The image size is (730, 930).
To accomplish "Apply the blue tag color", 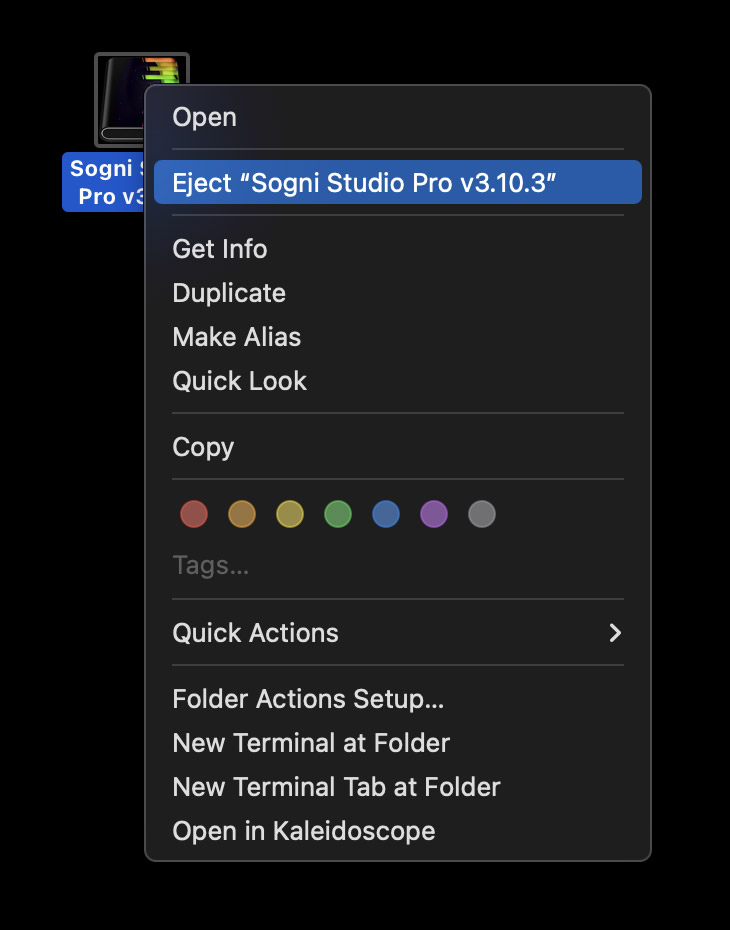I will coord(386,515).
